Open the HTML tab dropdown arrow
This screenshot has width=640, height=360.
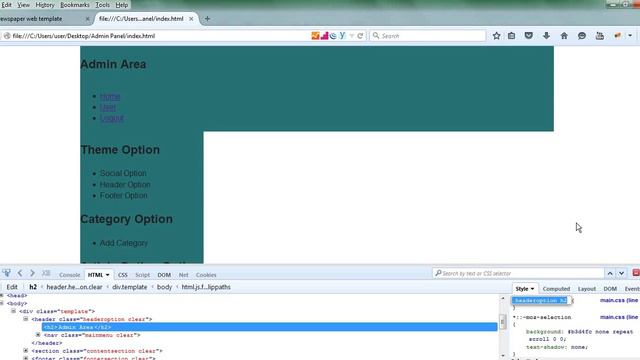pyautogui.click(x=107, y=275)
